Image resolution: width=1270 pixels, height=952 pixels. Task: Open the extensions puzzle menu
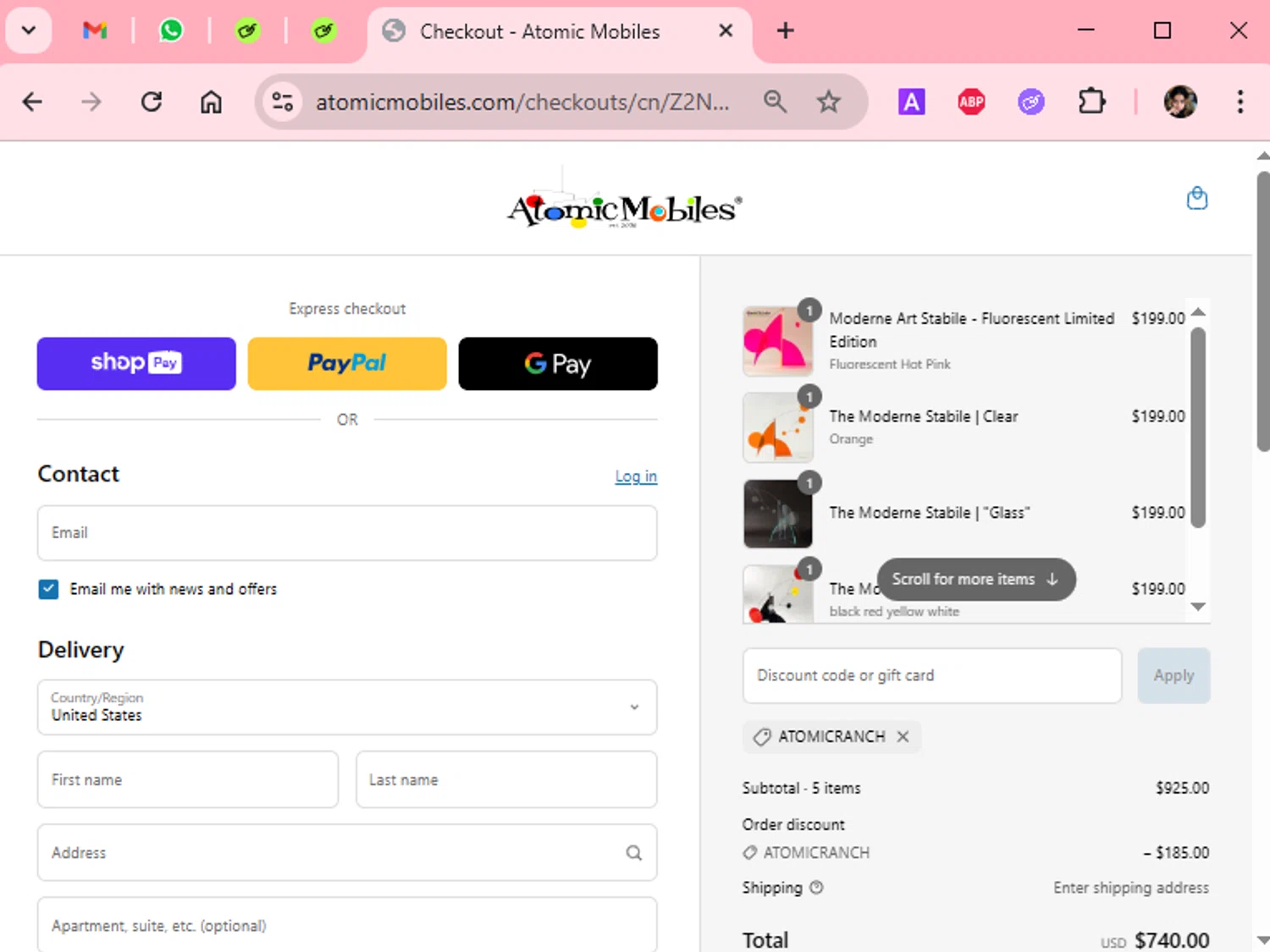click(x=1091, y=102)
